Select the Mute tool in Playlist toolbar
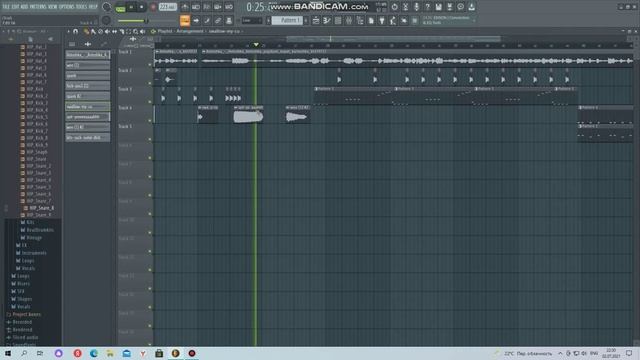The width and height of the screenshot is (640, 360). tap(107, 31)
